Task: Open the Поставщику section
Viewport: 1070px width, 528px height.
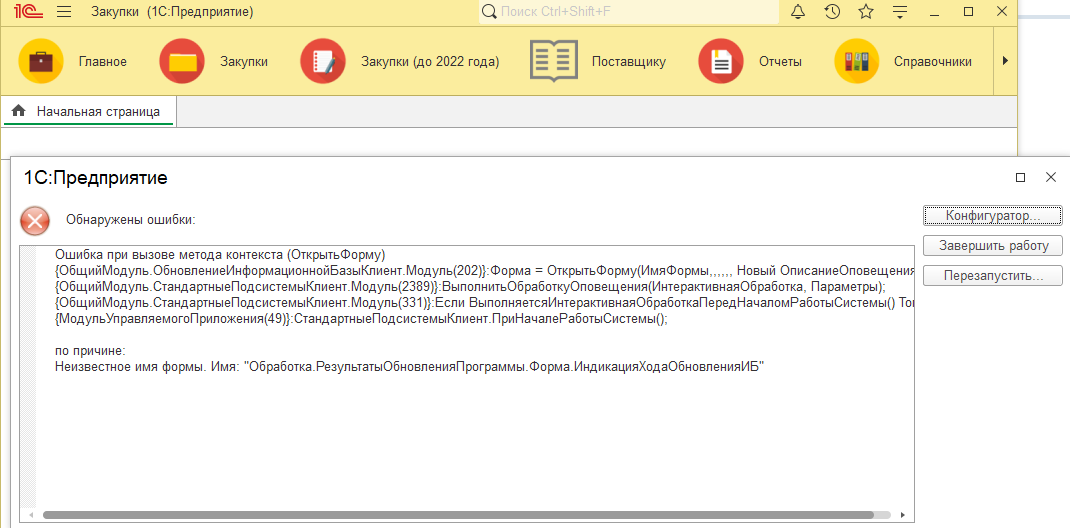Action: [628, 61]
